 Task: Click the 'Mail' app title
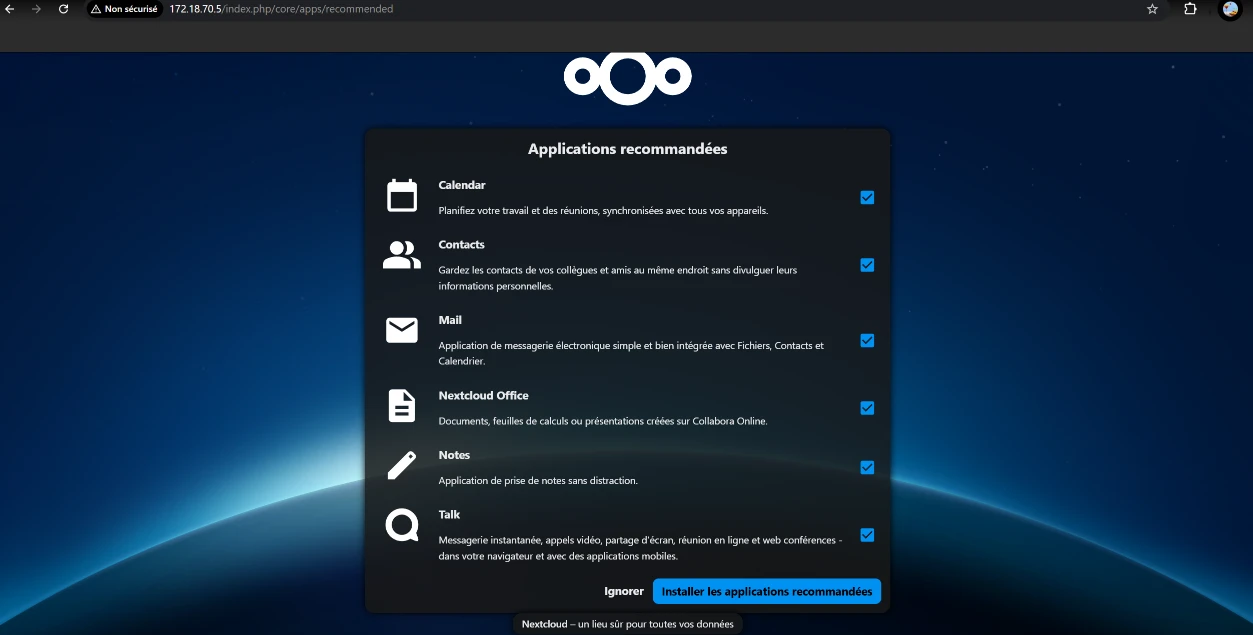tap(450, 320)
